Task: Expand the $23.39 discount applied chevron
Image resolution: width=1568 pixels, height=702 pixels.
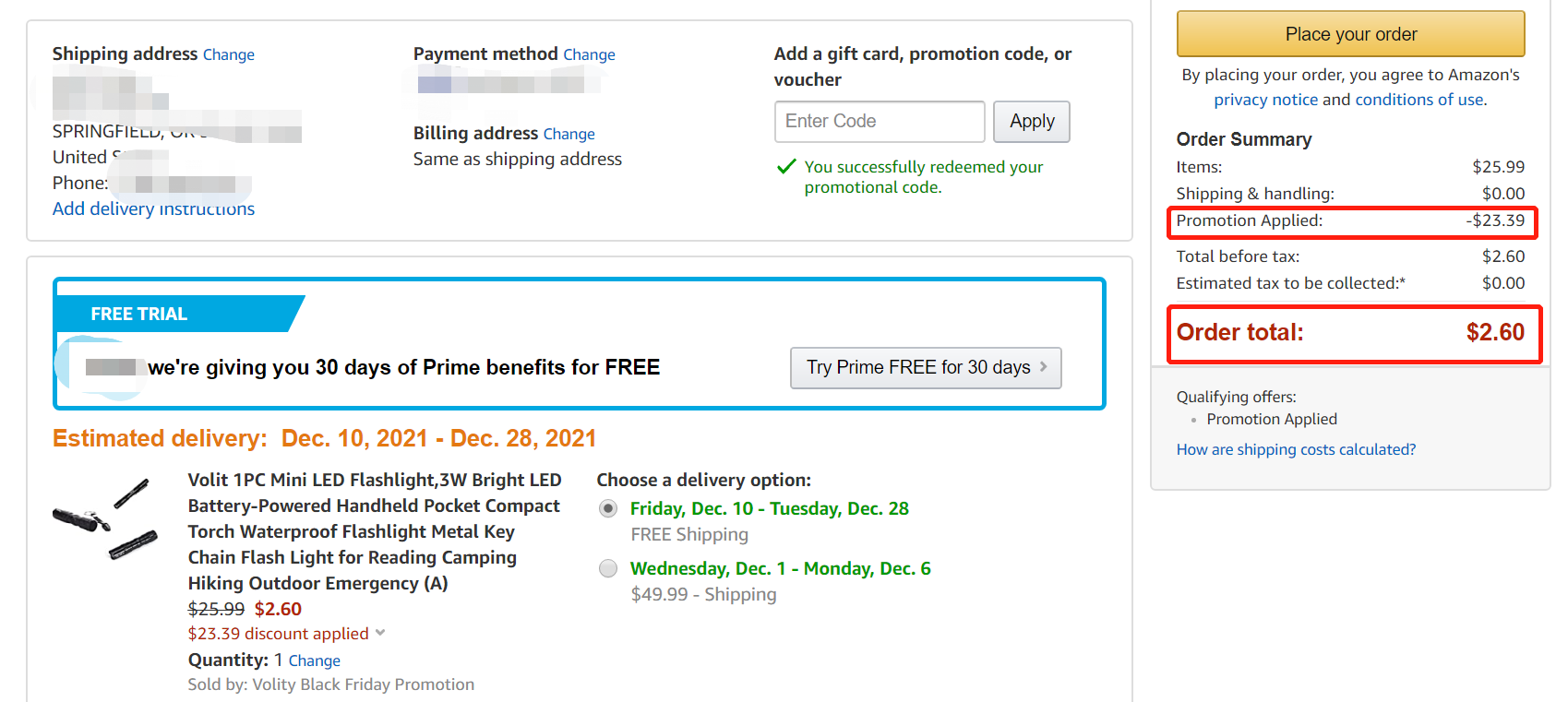Action: point(380,633)
